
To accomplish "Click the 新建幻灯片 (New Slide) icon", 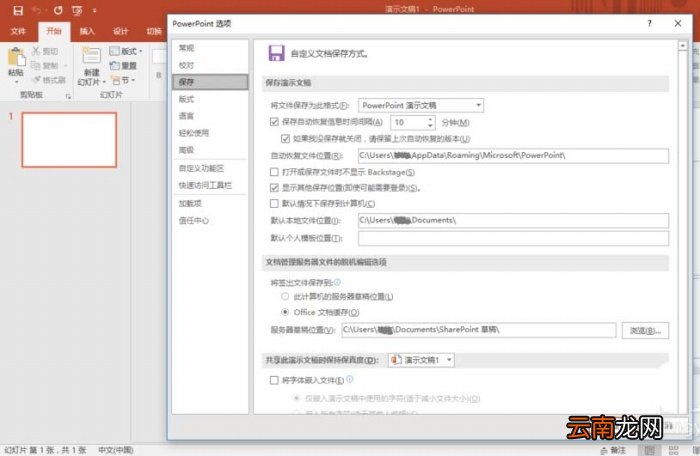I will (92, 56).
